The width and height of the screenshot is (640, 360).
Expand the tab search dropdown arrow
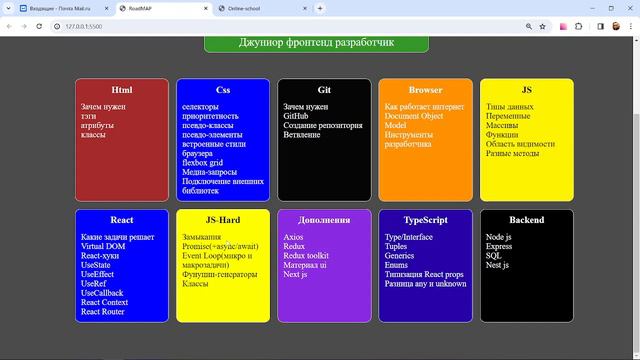[x=8, y=8]
